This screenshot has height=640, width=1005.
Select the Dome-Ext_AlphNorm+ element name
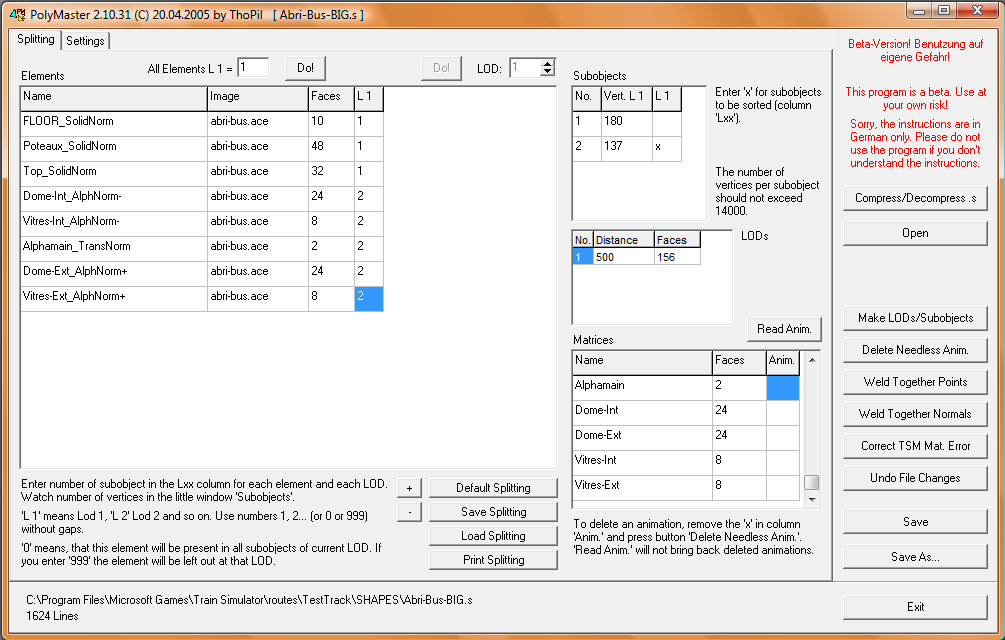click(x=75, y=271)
